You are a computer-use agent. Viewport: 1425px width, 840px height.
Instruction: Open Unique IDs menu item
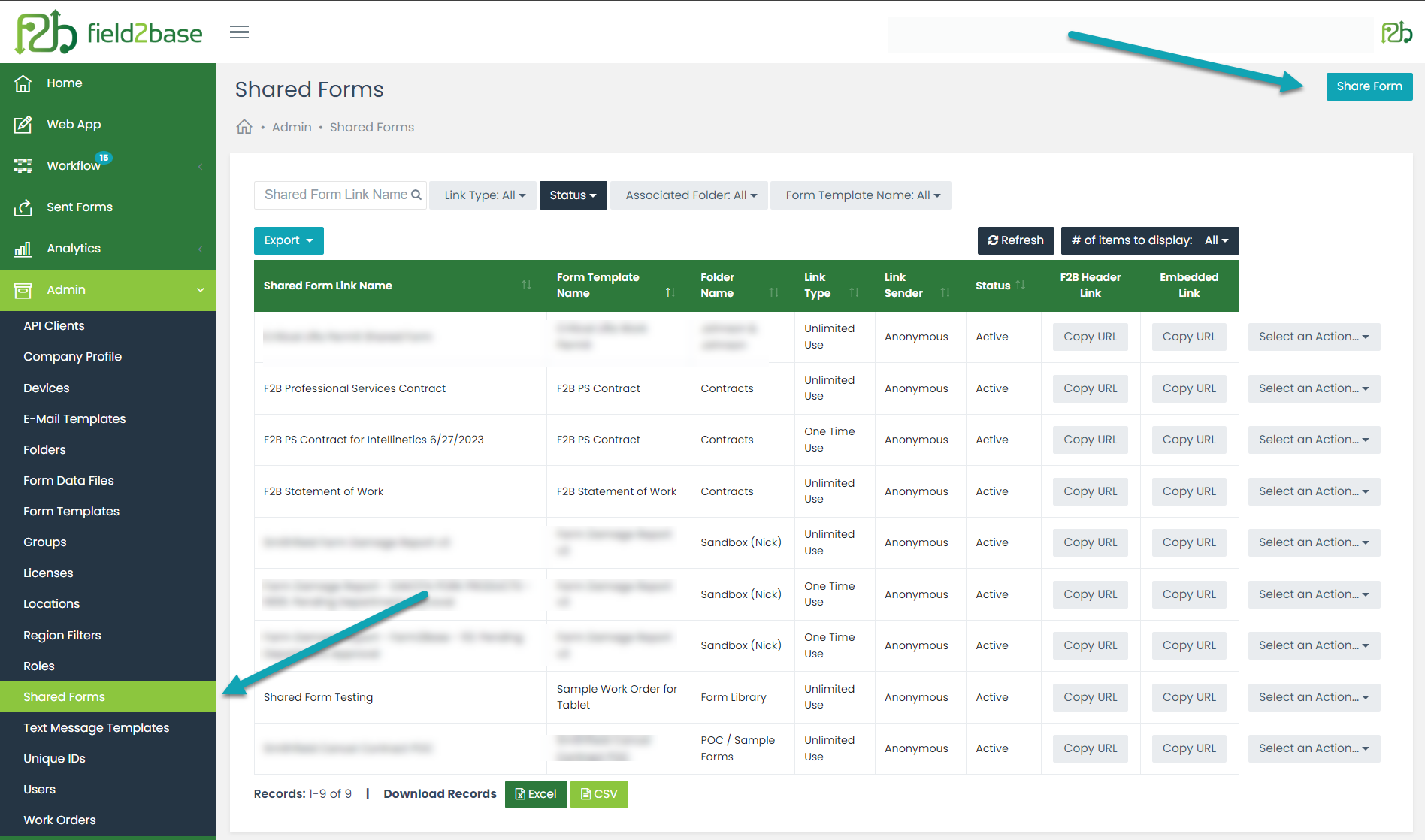point(54,759)
